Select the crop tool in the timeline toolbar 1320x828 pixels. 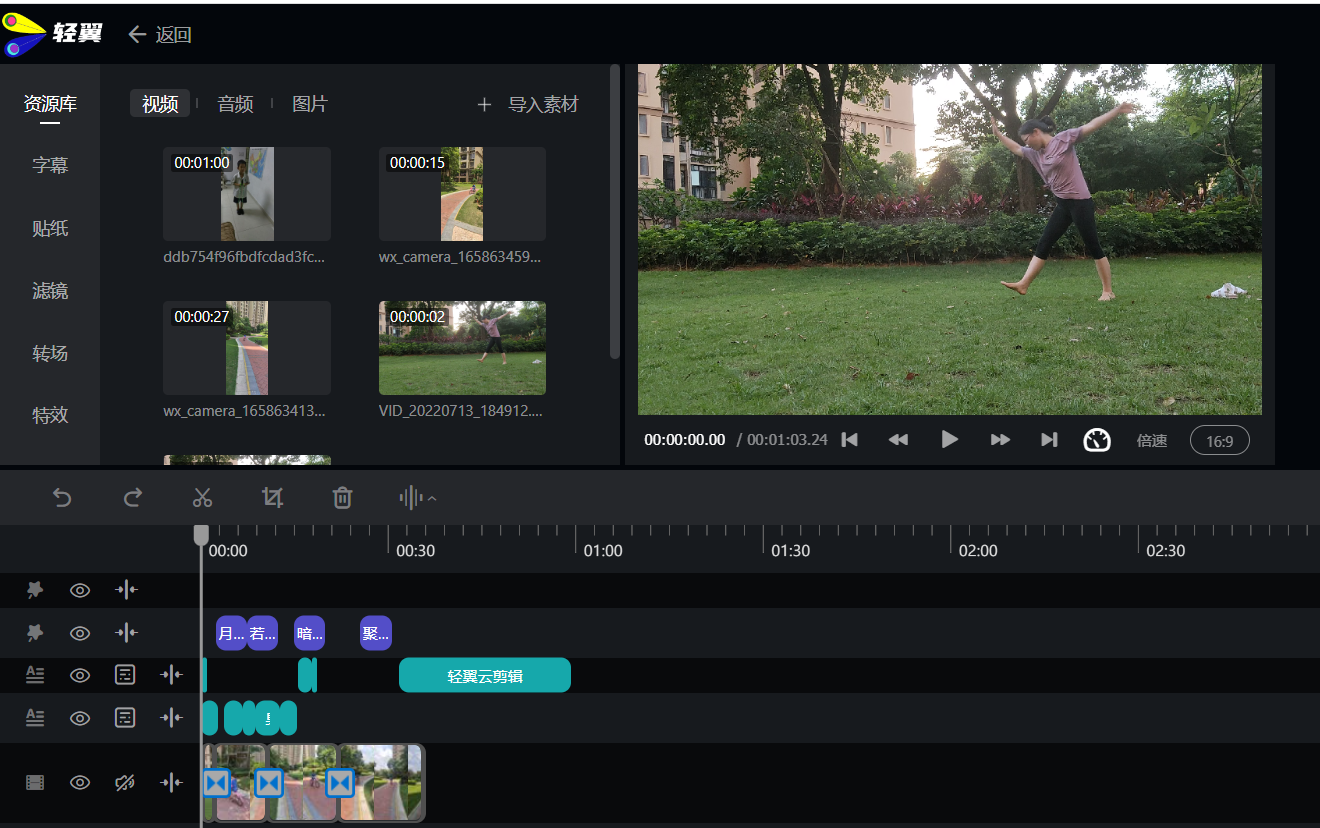click(272, 497)
